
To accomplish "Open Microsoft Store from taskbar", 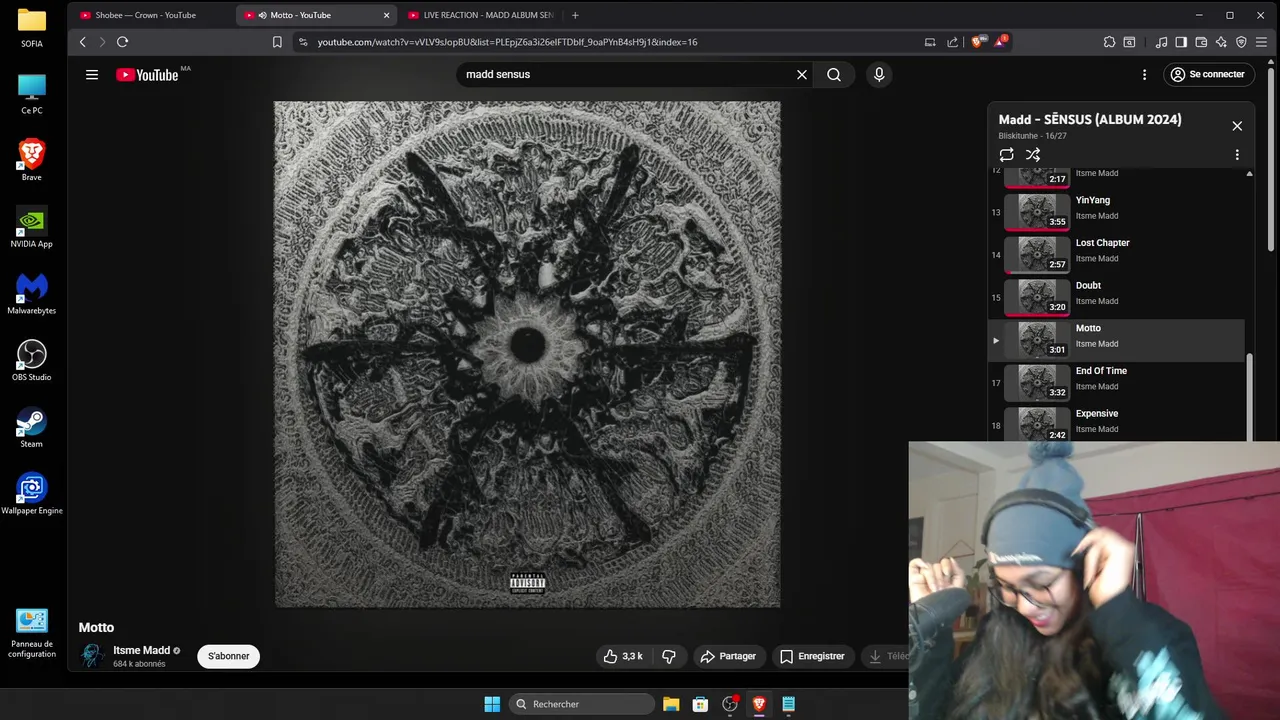I will point(701,704).
